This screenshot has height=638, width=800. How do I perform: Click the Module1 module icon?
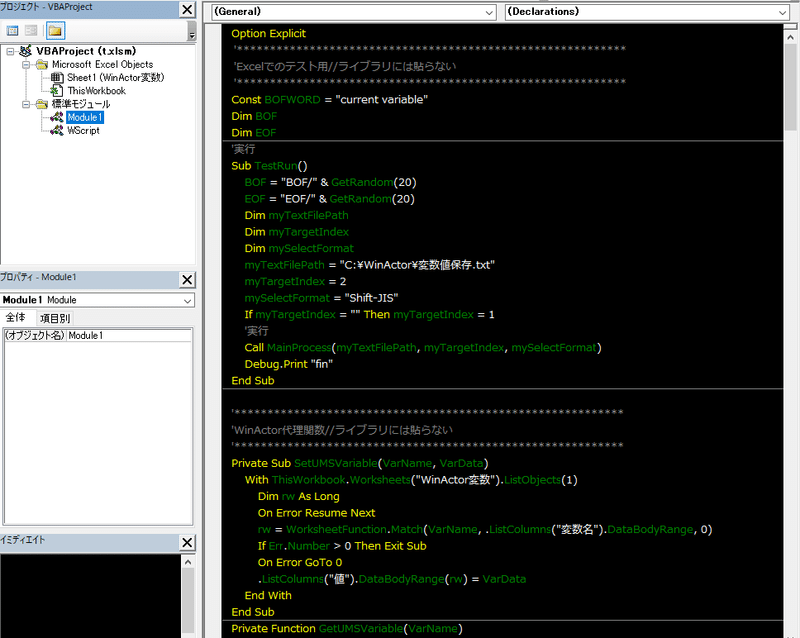tap(59, 117)
